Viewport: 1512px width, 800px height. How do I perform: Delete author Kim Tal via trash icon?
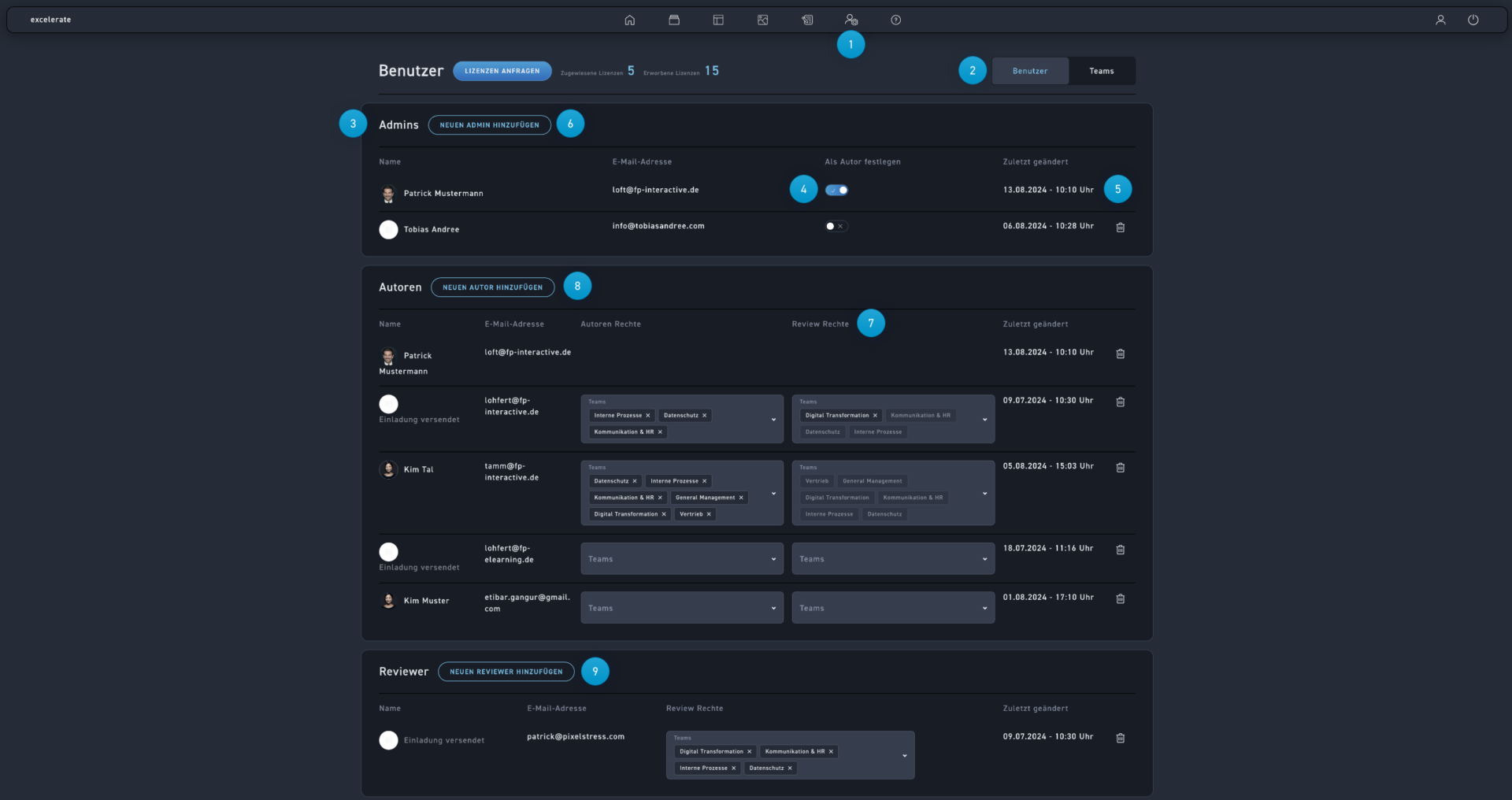coord(1120,468)
